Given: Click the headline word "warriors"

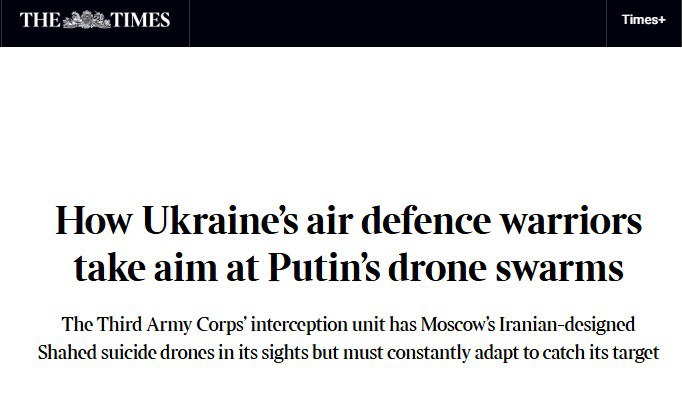Looking at the screenshot, I should coord(571,221).
